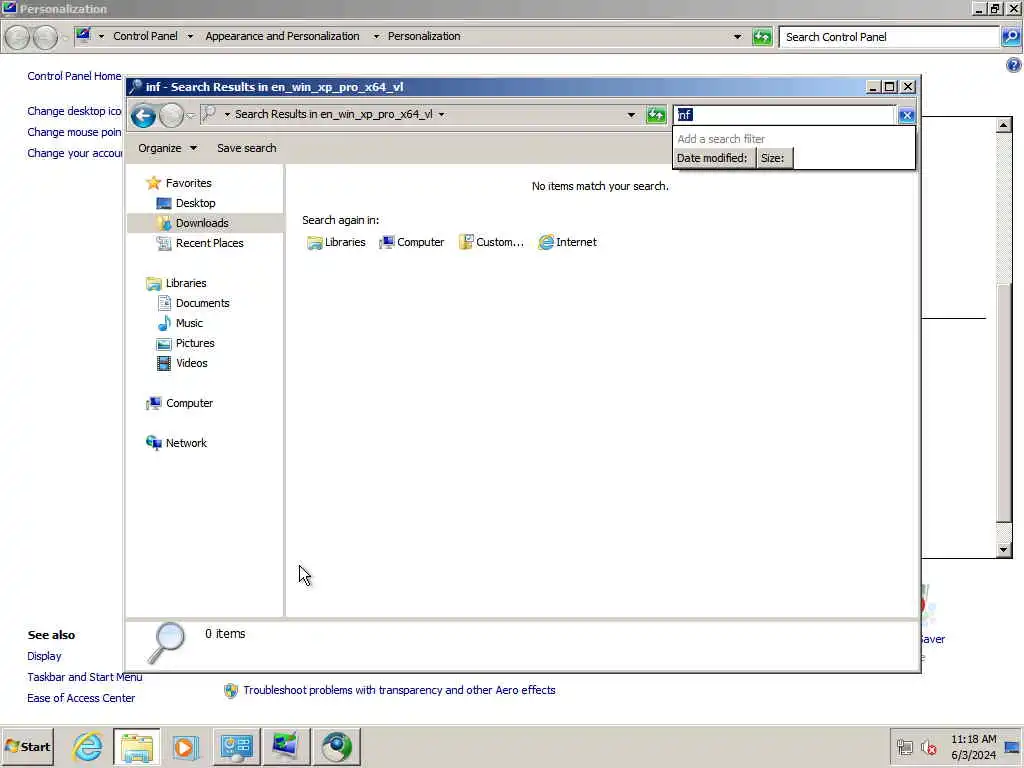Search again in Custom location
Screen dimensions: 1024x768
click(491, 242)
